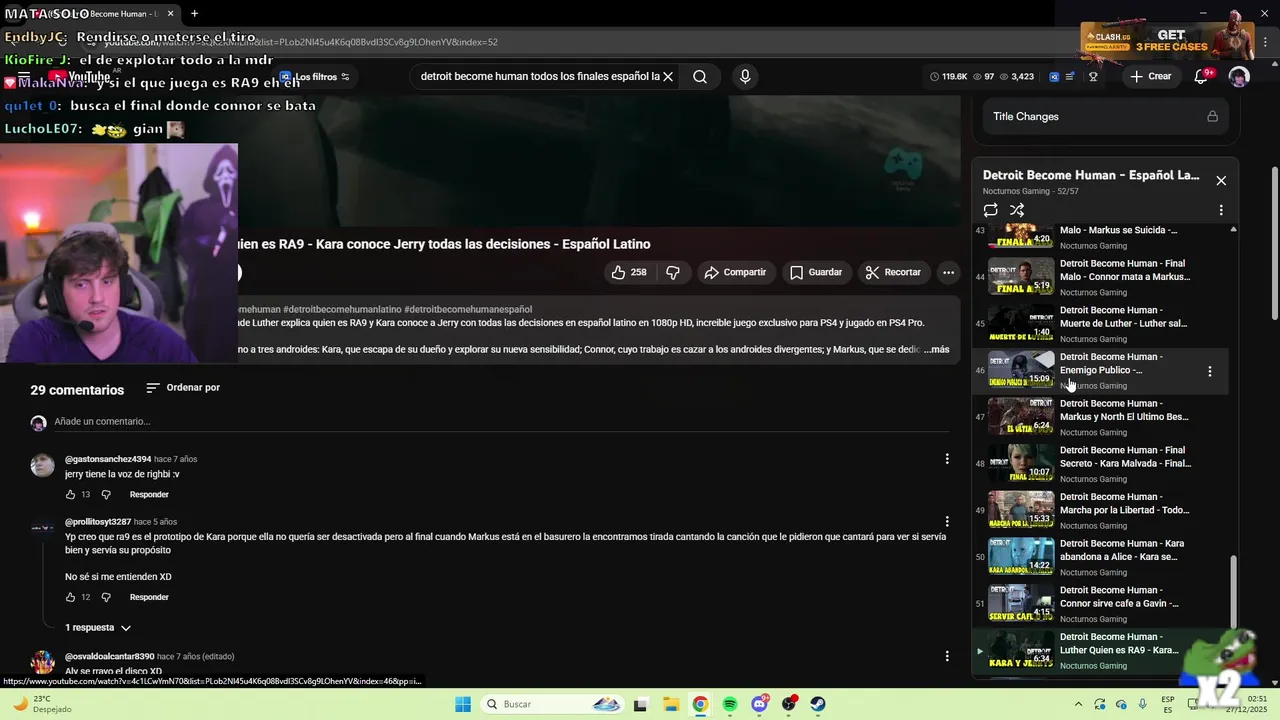Screen dimensions: 1280x720
Task: Open Muerte de Luther video
Action: [x=1100, y=324]
